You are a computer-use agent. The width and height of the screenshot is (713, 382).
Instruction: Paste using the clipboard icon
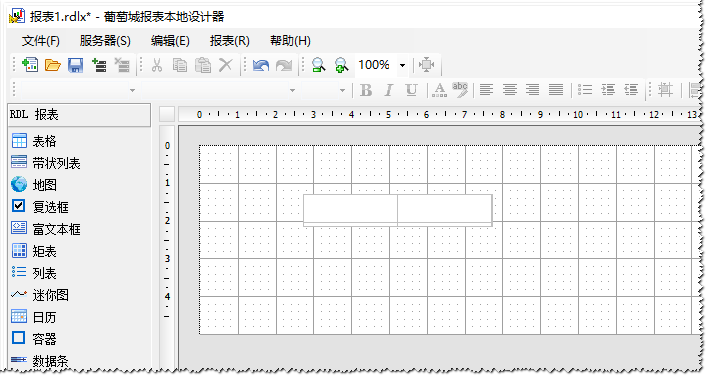coord(203,65)
